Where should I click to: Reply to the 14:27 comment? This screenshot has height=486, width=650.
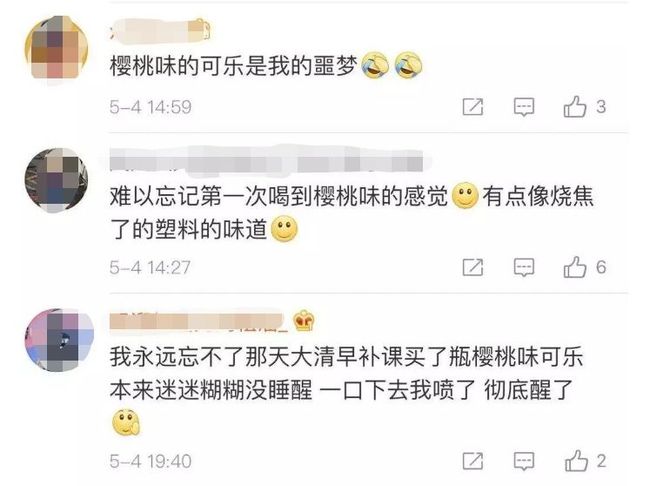coord(524,267)
